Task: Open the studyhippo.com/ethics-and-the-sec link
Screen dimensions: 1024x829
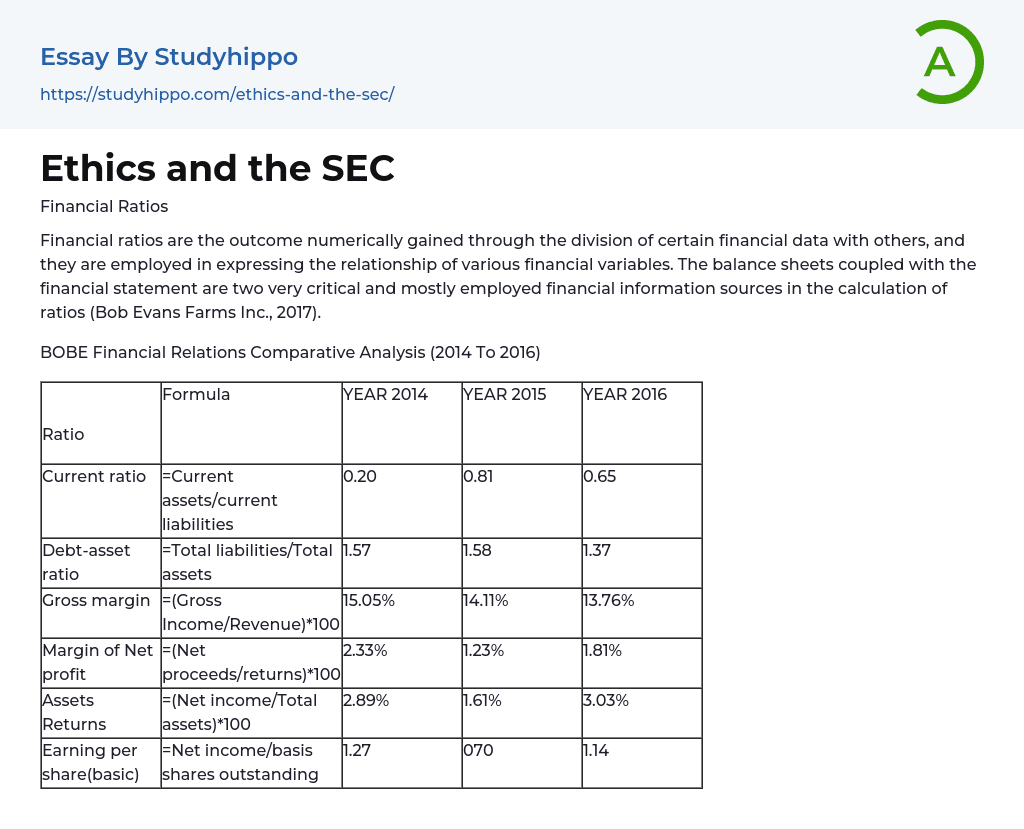Action: pyautogui.click(x=217, y=94)
